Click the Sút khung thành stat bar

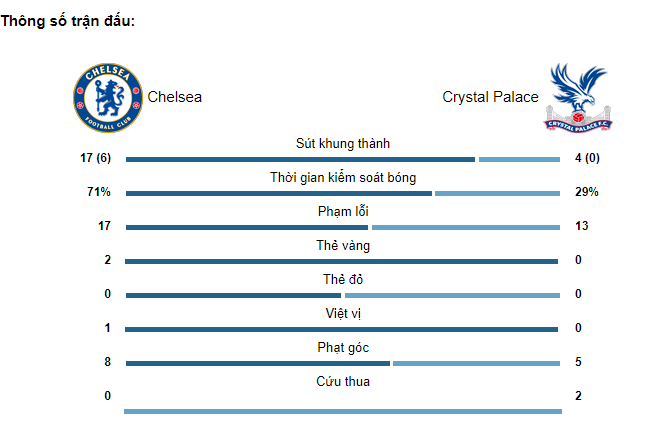click(342, 159)
